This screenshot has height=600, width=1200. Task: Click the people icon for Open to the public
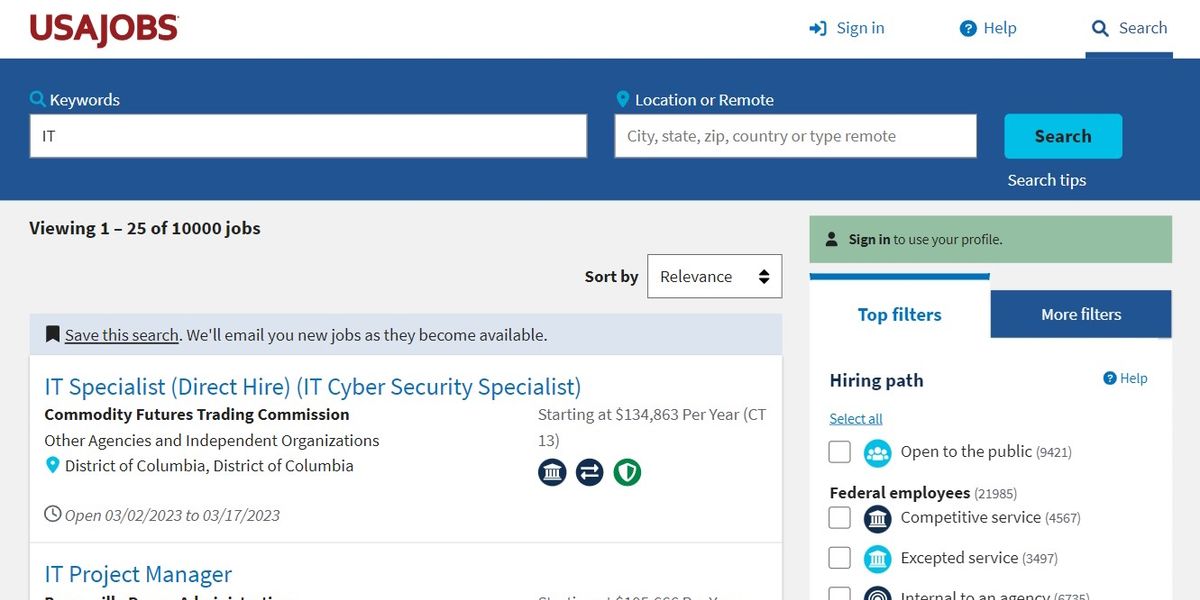pos(877,452)
